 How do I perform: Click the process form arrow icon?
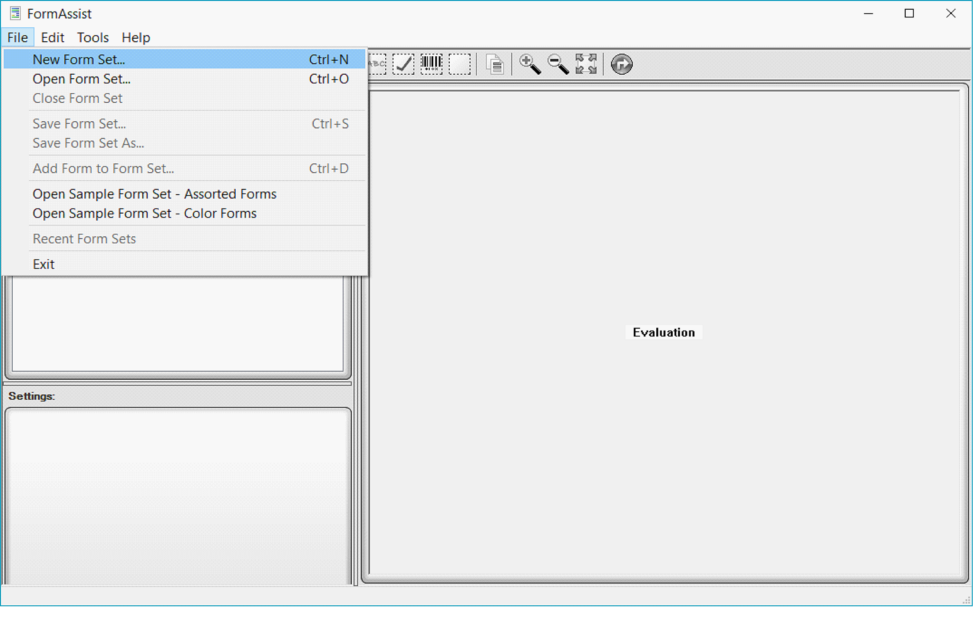coord(621,63)
